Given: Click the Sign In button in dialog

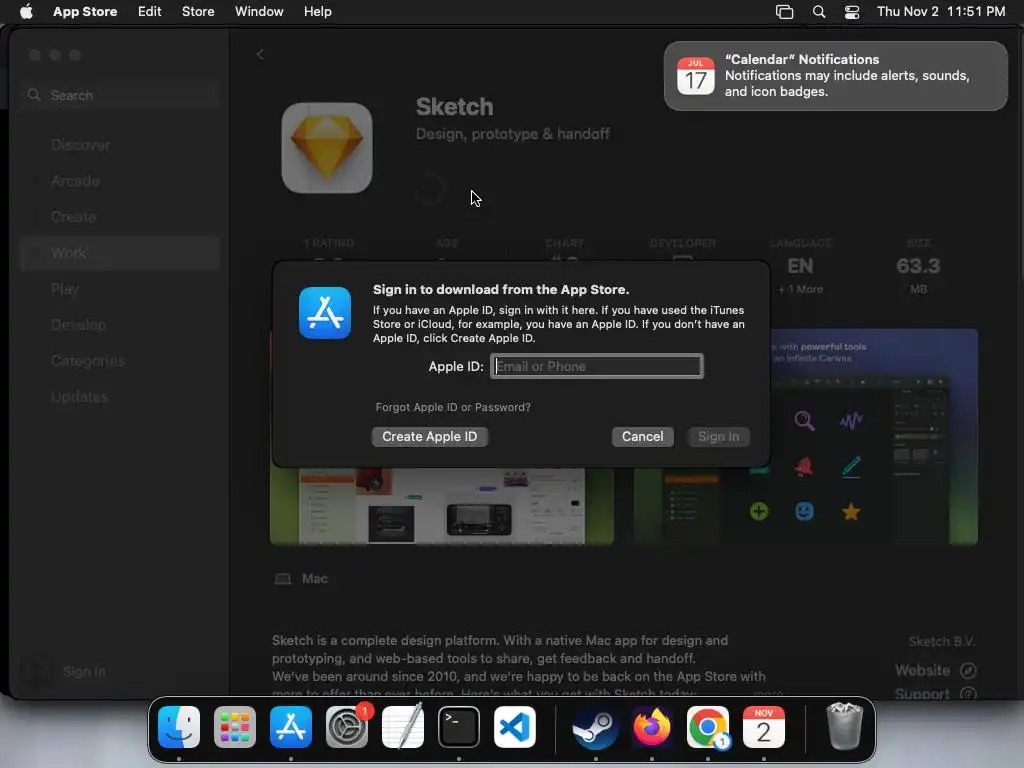Looking at the screenshot, I should point(718,436).
